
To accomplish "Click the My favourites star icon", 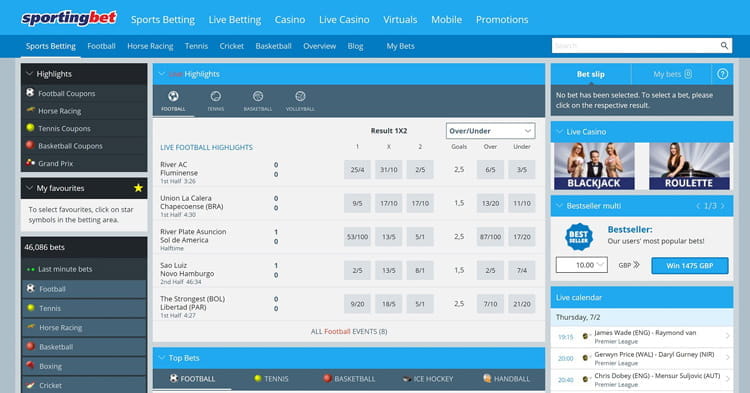I will 138,188.
